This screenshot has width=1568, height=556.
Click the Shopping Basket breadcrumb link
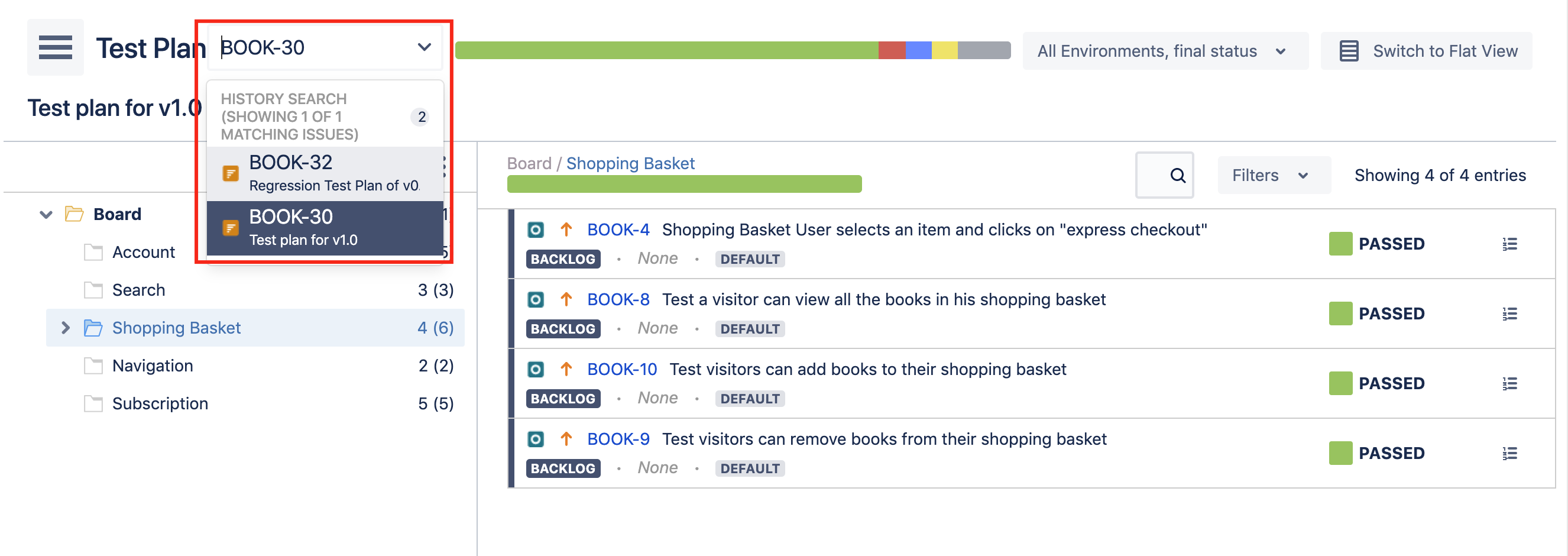(630, 163)
